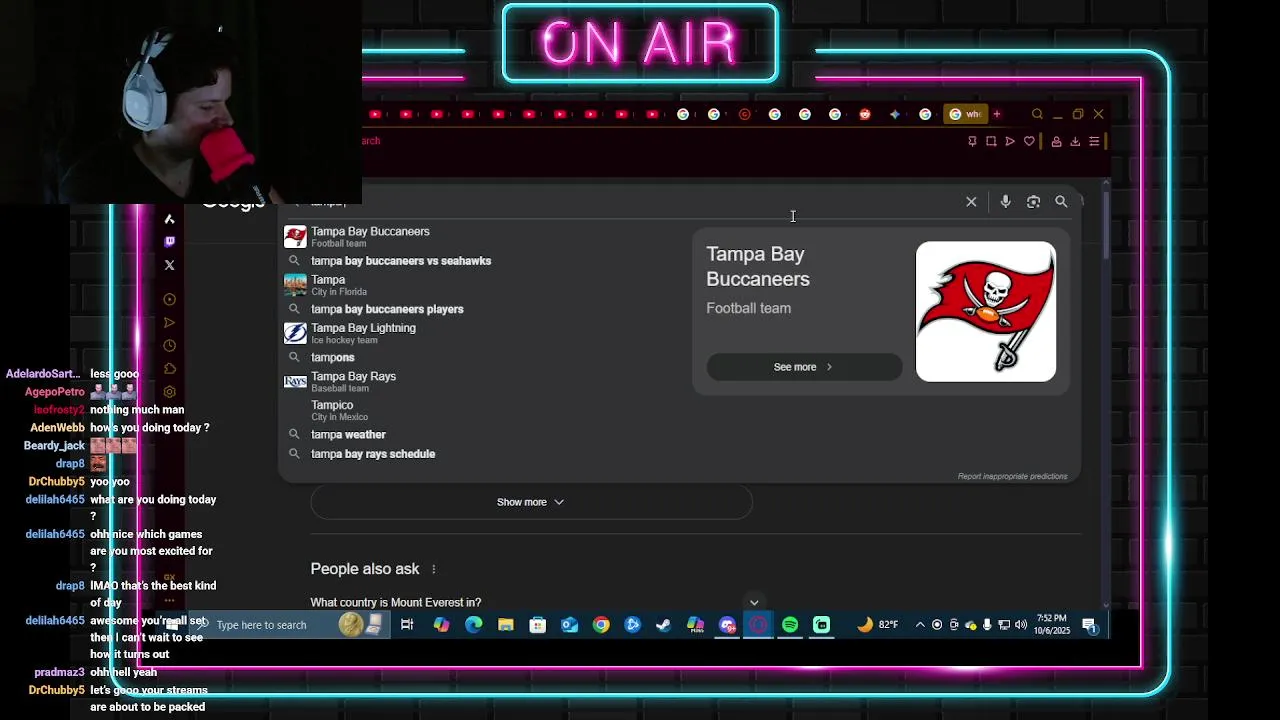Clear the Google search box text
The image size is (1280, 720).
971,202
